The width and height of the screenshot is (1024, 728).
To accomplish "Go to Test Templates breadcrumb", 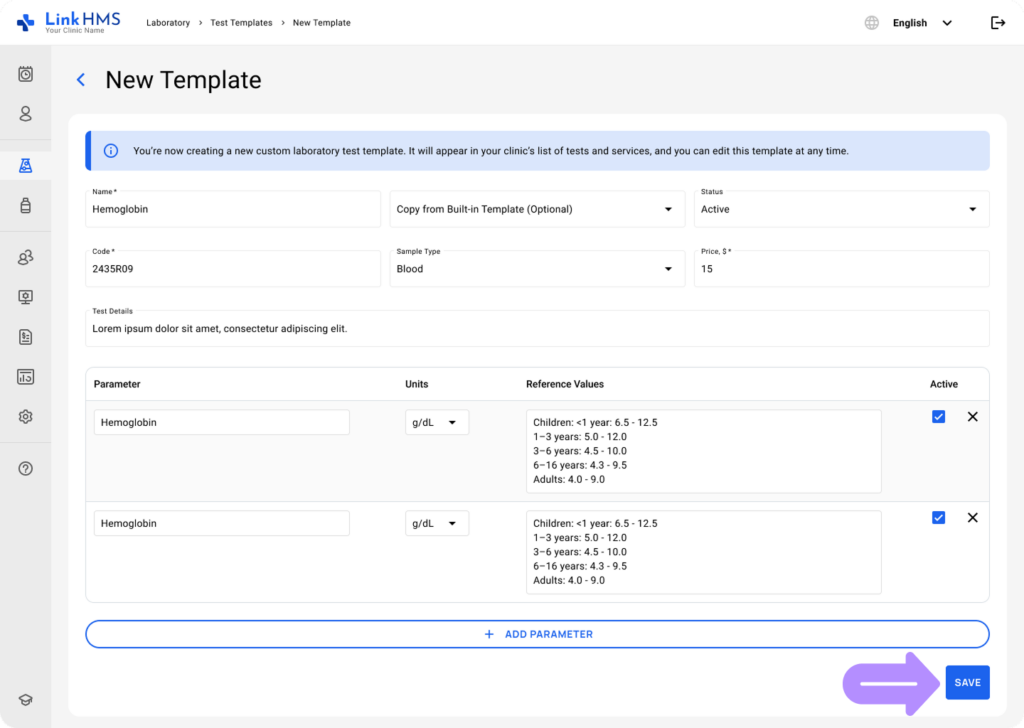I will click(241, 23).
